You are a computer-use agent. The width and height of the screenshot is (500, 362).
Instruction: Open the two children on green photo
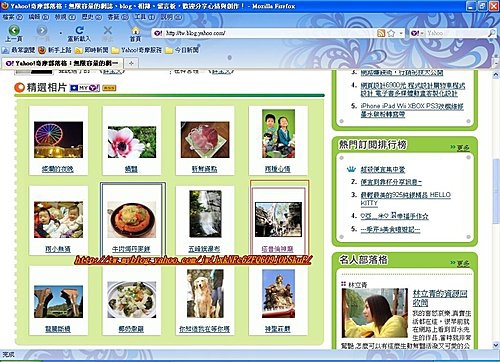click(278, 133)
